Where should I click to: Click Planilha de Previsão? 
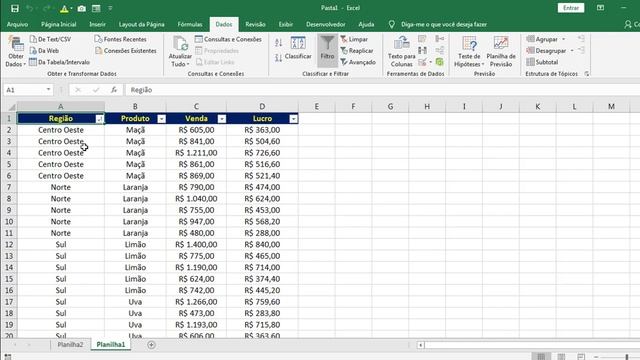pyautogui.click(x=501, y=52)
